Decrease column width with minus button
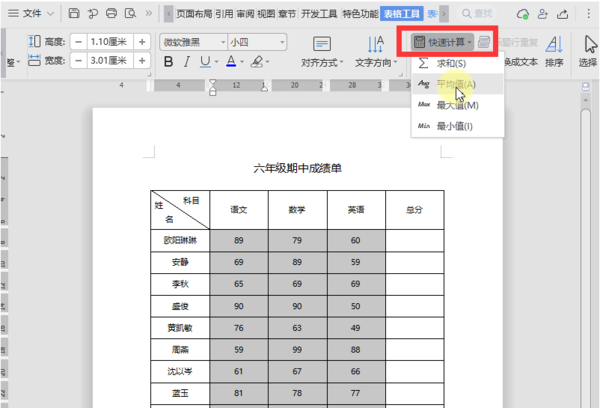The width and height of the screenshot is (600, 408). tap(78, 60)
